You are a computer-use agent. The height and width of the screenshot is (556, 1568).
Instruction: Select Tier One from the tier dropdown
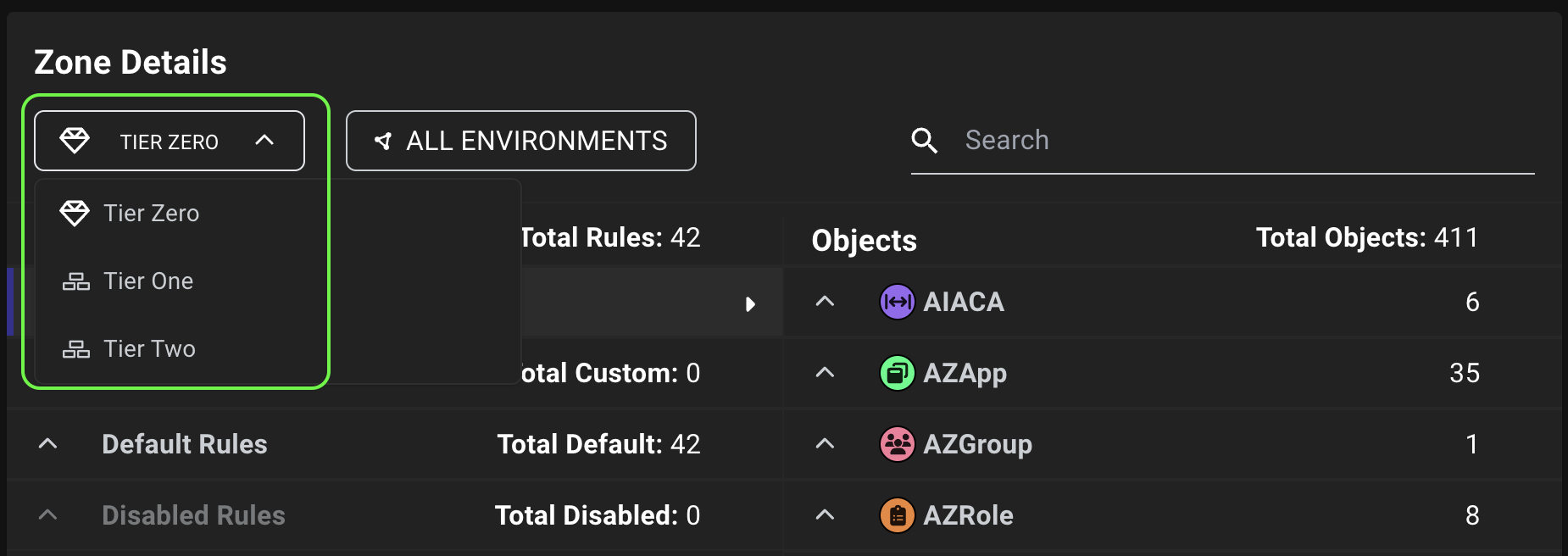[x=149, y=281]
